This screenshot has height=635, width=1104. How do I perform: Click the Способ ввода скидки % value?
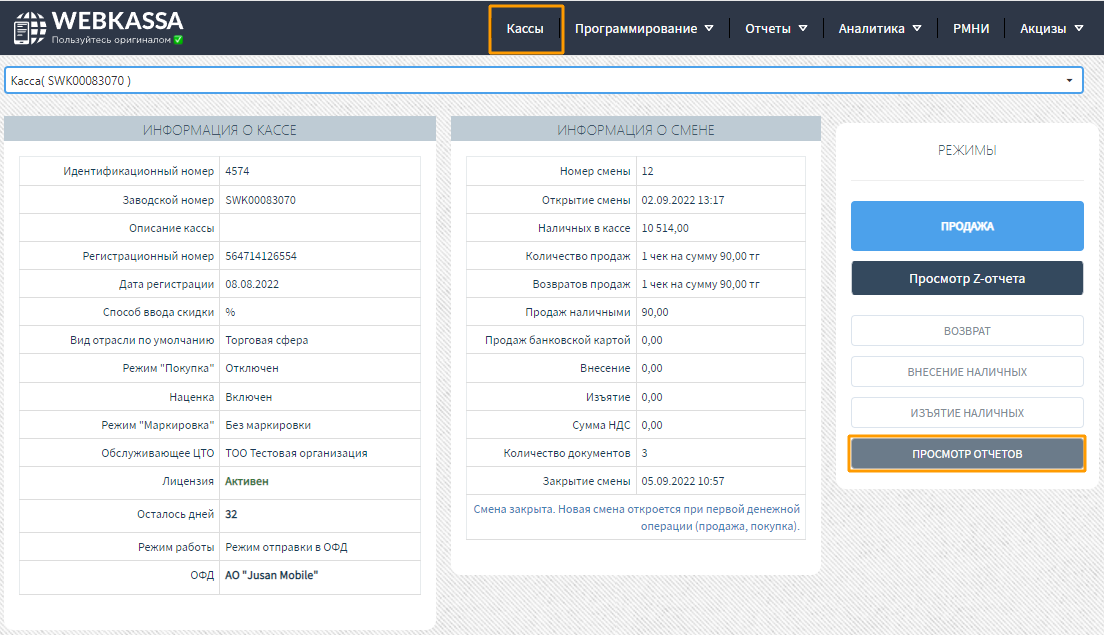230,312
